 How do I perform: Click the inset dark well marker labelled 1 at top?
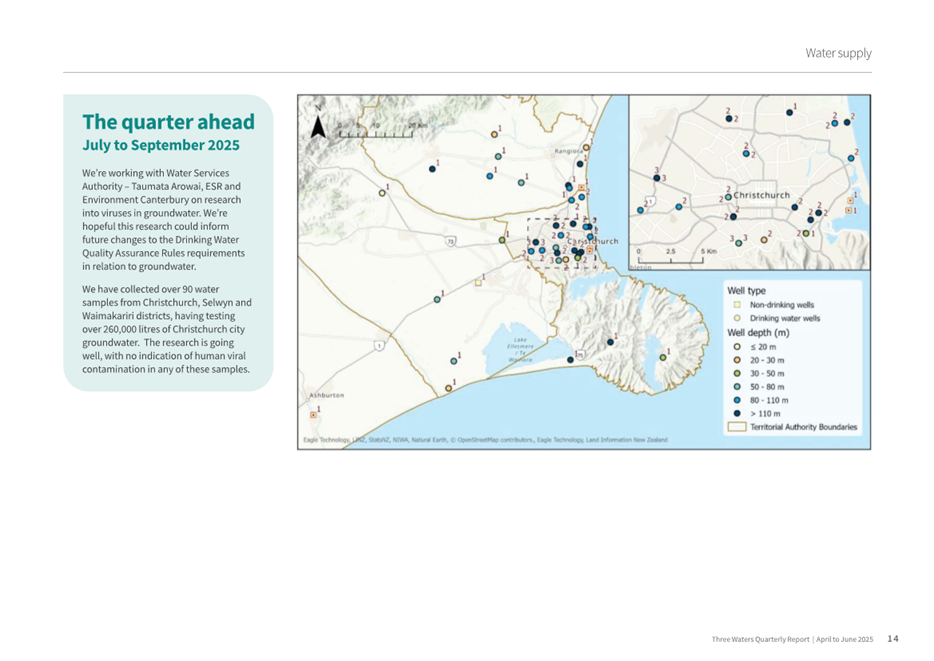pos(789,113)
